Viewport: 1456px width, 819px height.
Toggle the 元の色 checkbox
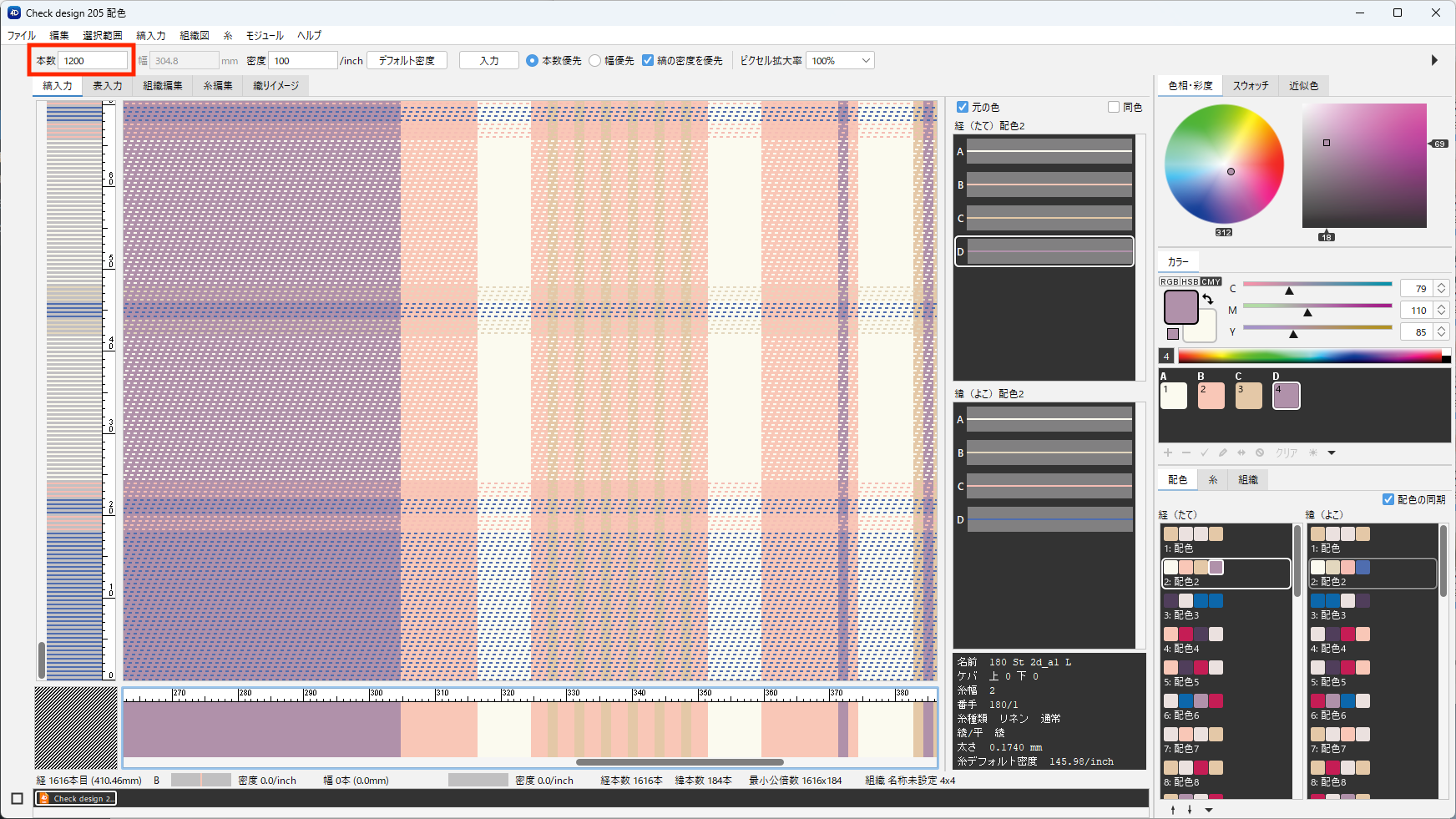(x=963, y=107)
